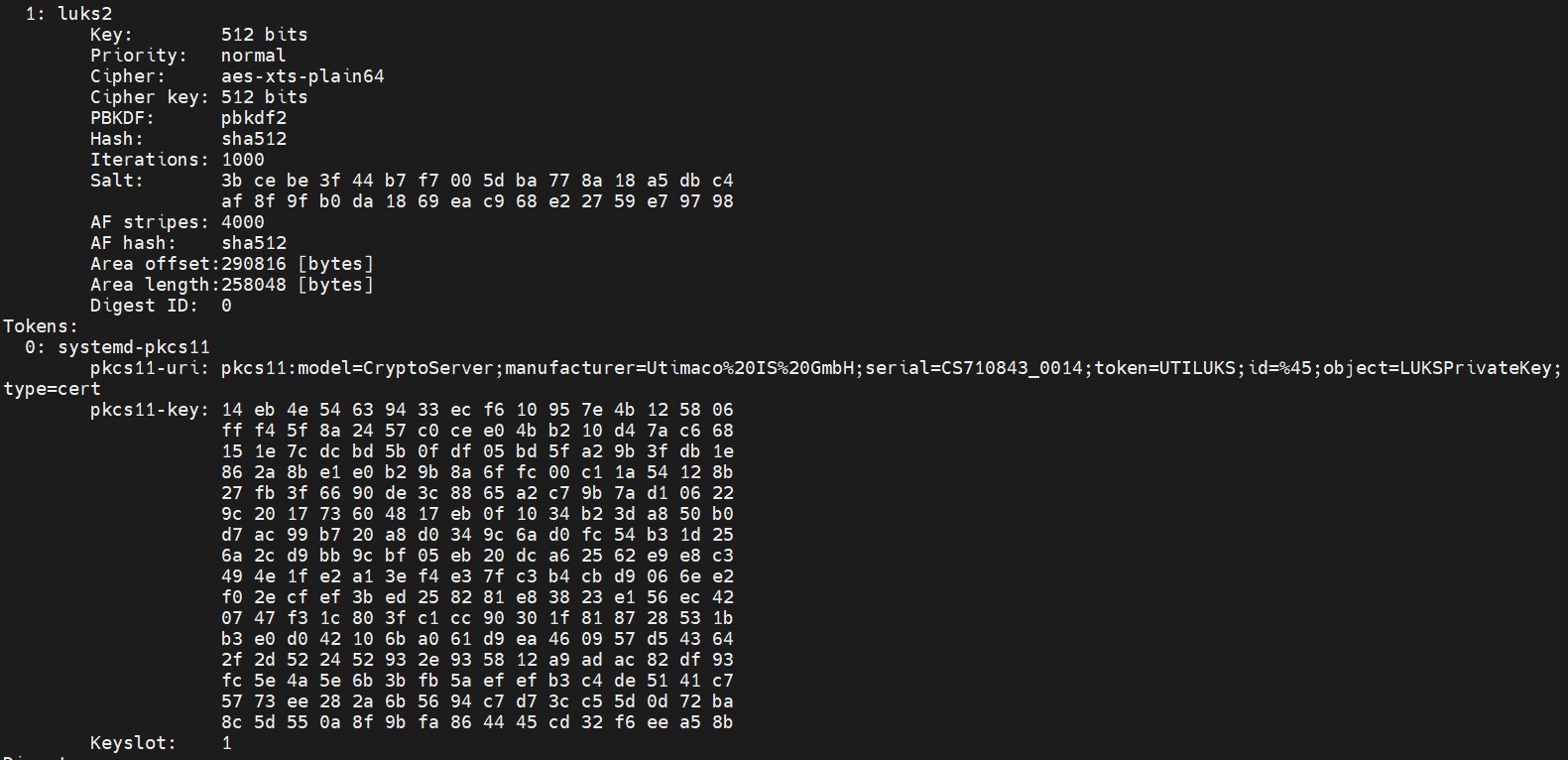Click 'object=LUKSPrivateKey' in the URI
Image resolution: width=1568 pixels, height=760 pixels.
tap(1438, 368)
